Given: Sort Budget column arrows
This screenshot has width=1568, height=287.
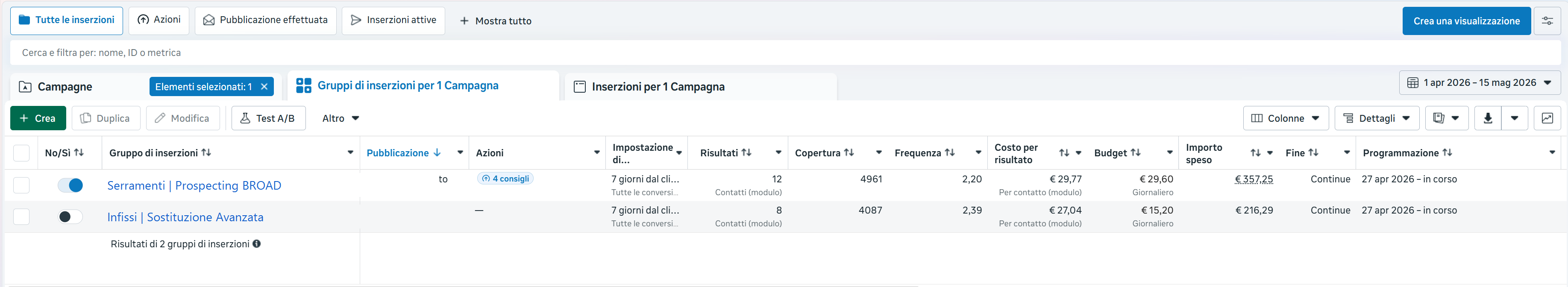Looking at the screenshot, I should pos(1135,152).
